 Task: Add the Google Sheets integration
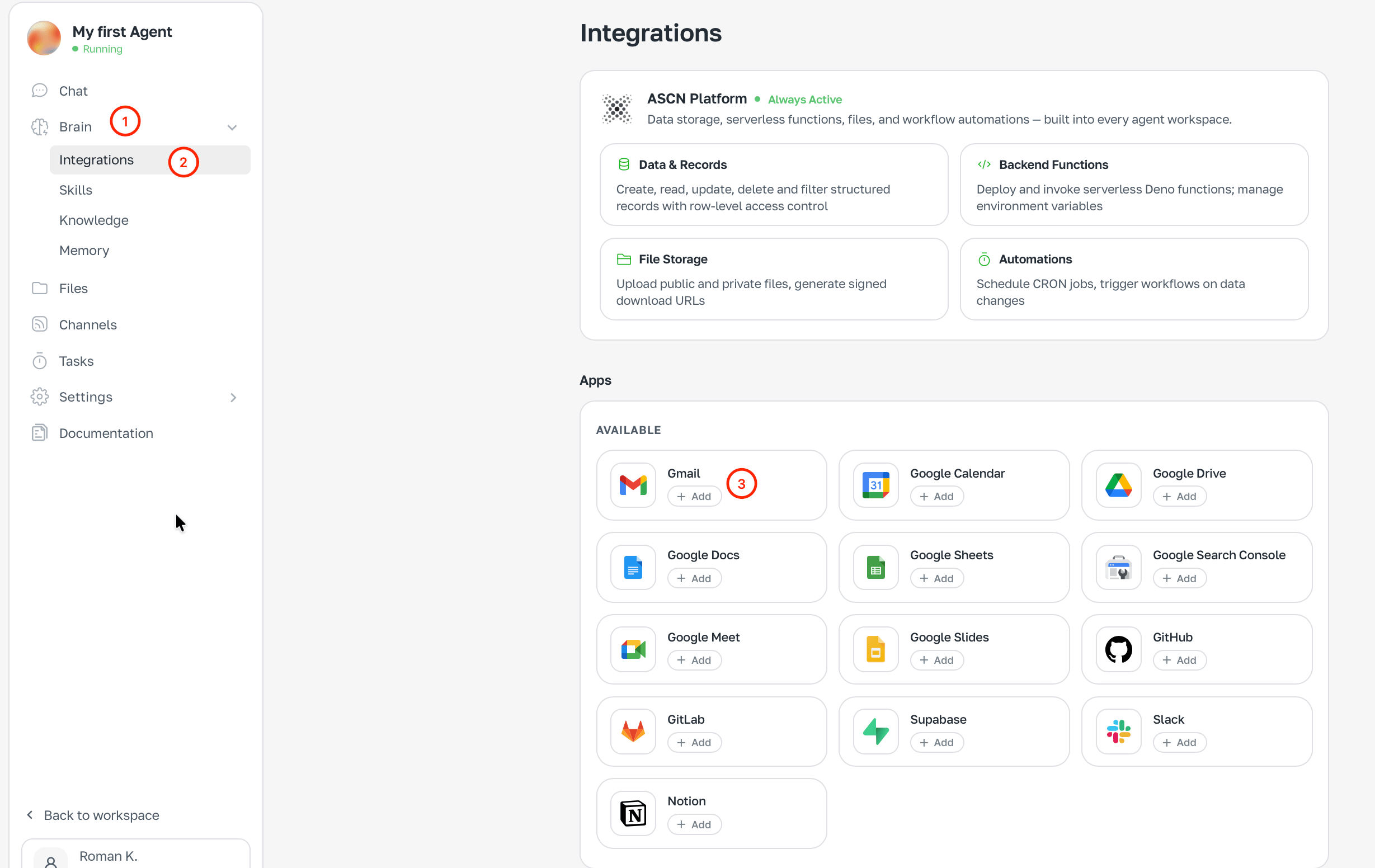click(936, 578)
